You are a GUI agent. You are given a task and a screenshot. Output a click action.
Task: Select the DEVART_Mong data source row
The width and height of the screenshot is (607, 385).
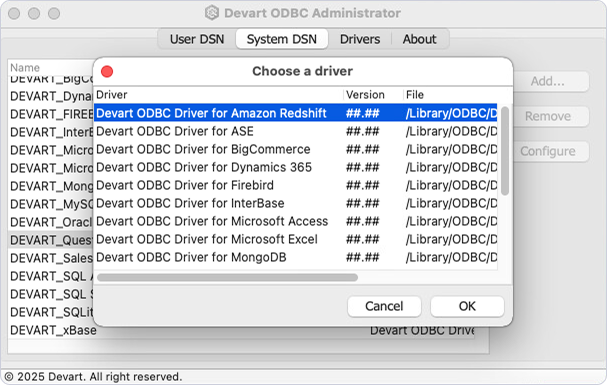pyautogui.click(x=51, y=186)
